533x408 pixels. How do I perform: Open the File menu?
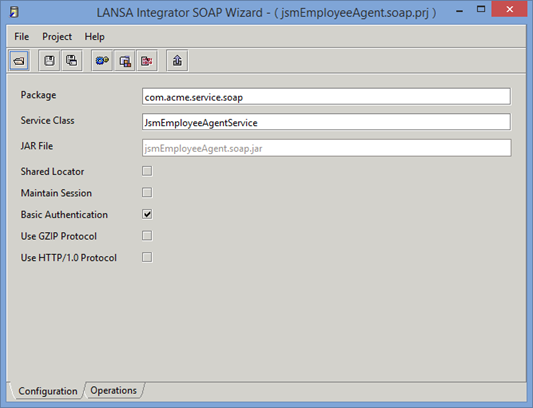pos(21,37)
